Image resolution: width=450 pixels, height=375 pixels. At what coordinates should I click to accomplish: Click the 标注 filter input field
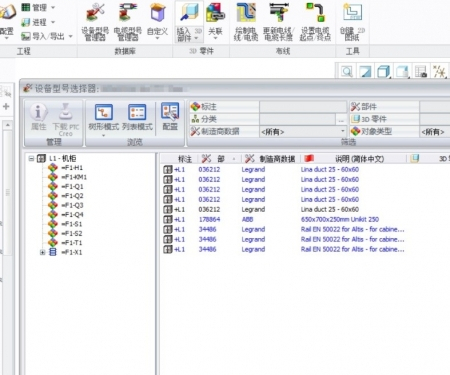click(x=303, y=107)
